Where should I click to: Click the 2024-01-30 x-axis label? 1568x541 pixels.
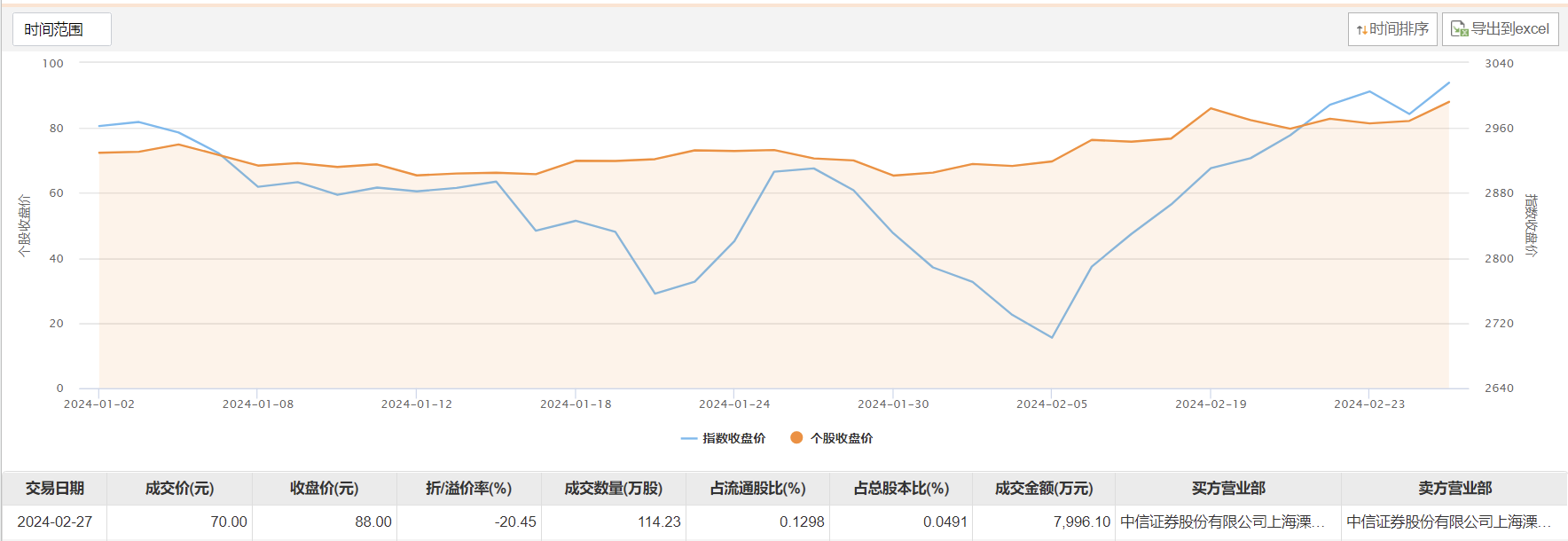click(893, 404)
